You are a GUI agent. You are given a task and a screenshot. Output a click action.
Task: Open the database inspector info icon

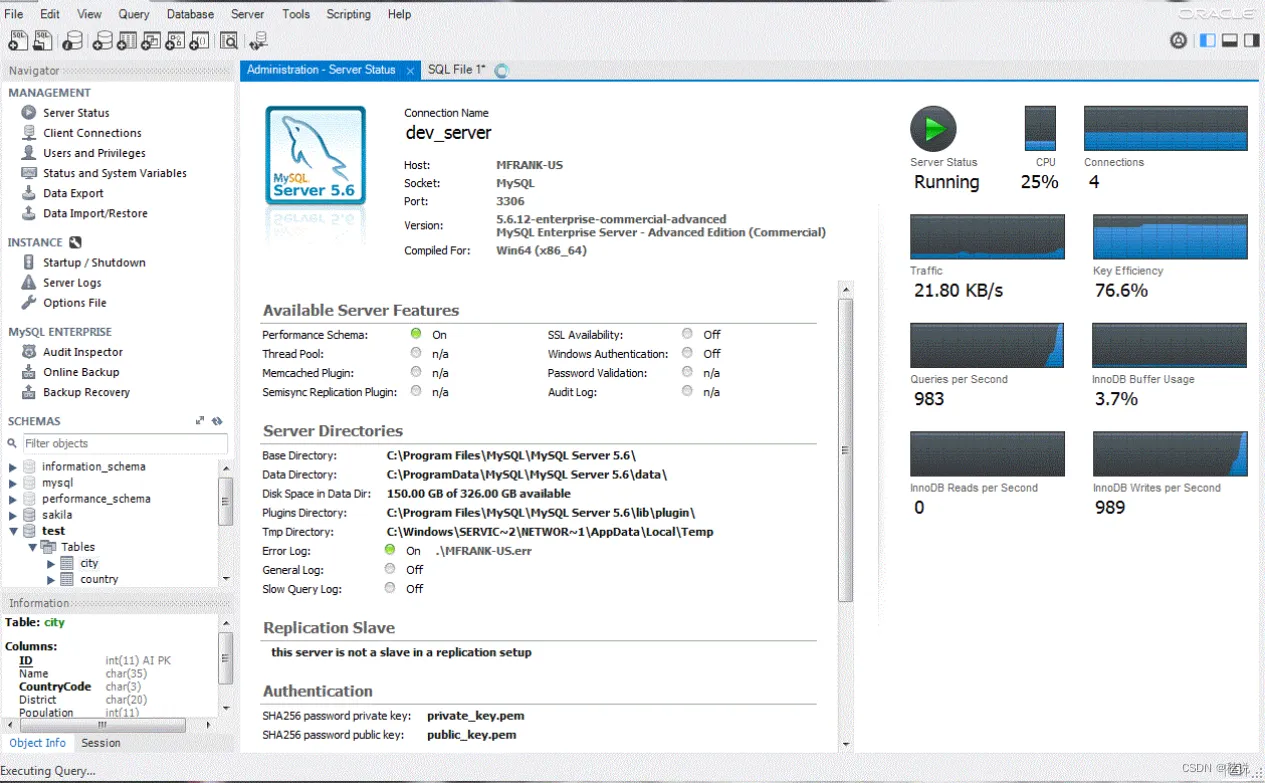tap(73, 41)
